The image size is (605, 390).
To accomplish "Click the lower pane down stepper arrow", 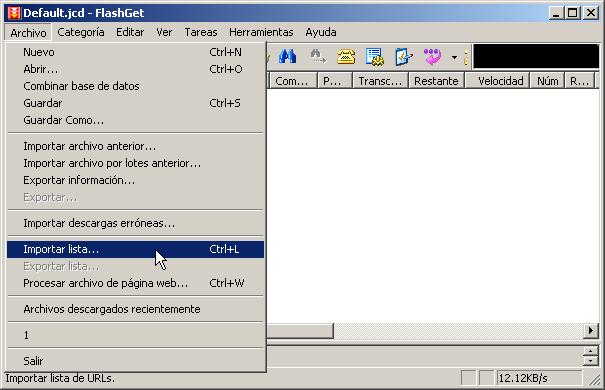I will pos(590,361).
